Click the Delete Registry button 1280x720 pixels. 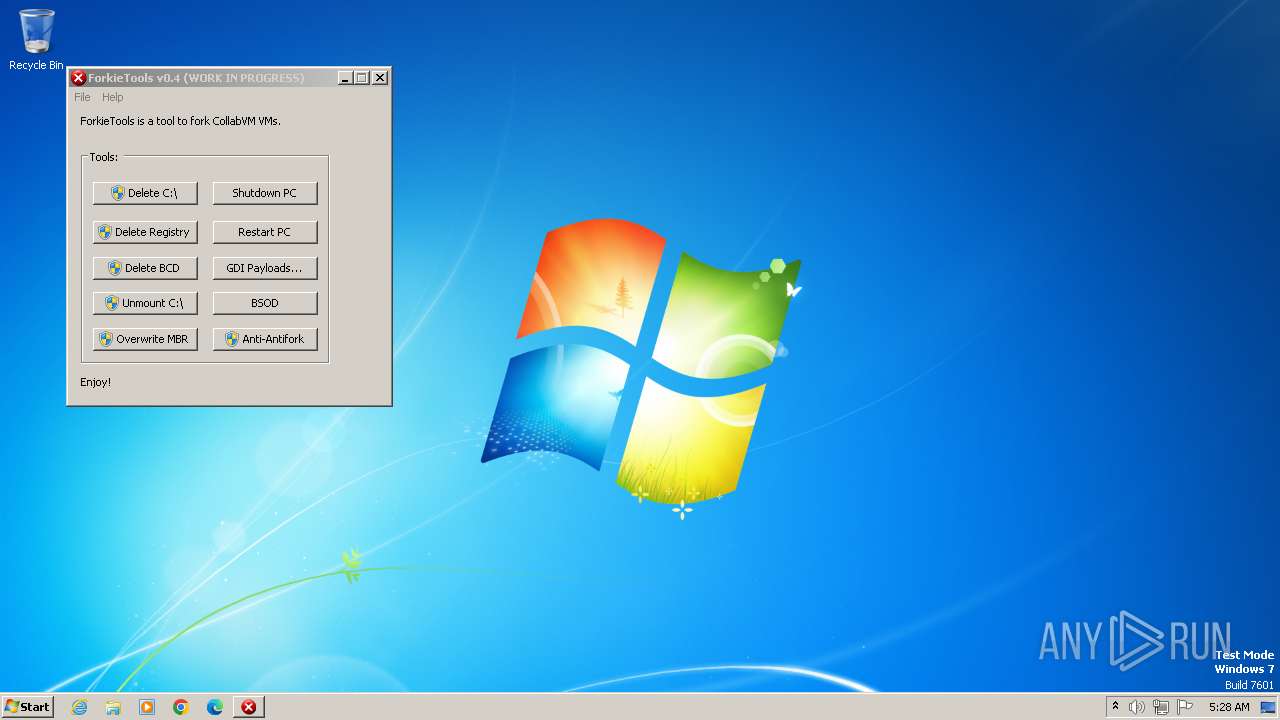click(x=145, y=232)
